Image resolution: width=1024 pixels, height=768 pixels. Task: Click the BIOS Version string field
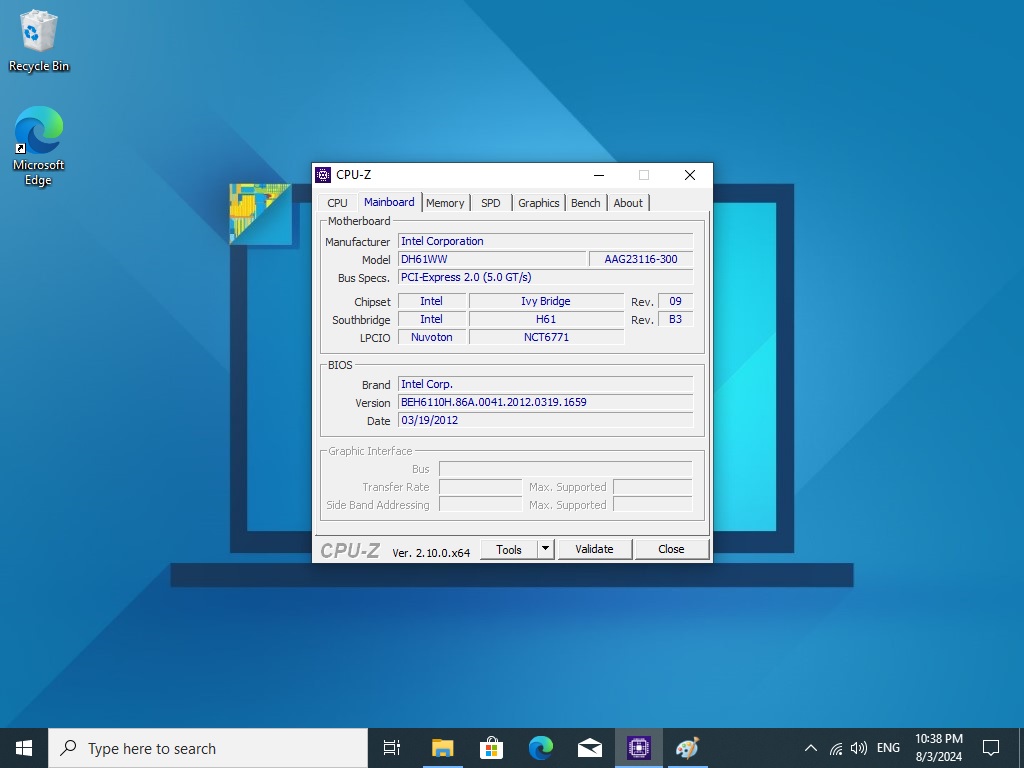[x=545, y=402]
